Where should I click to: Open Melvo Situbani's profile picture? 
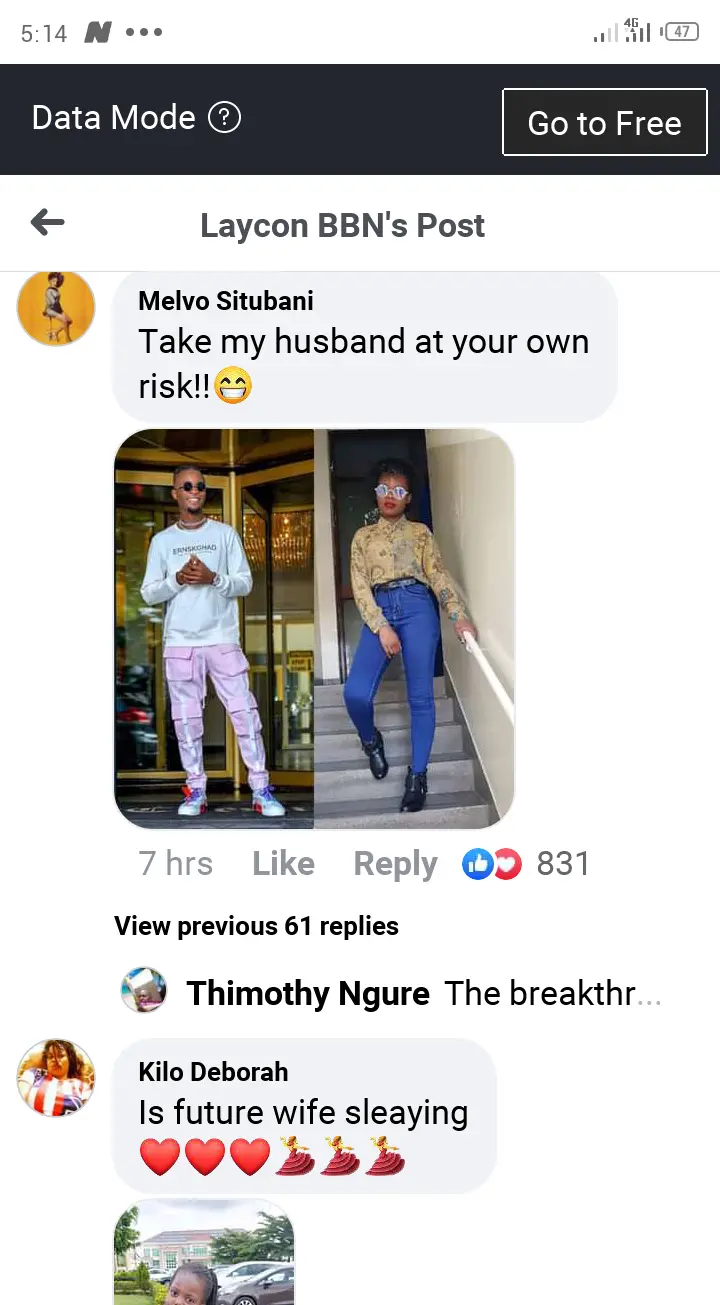56,307
